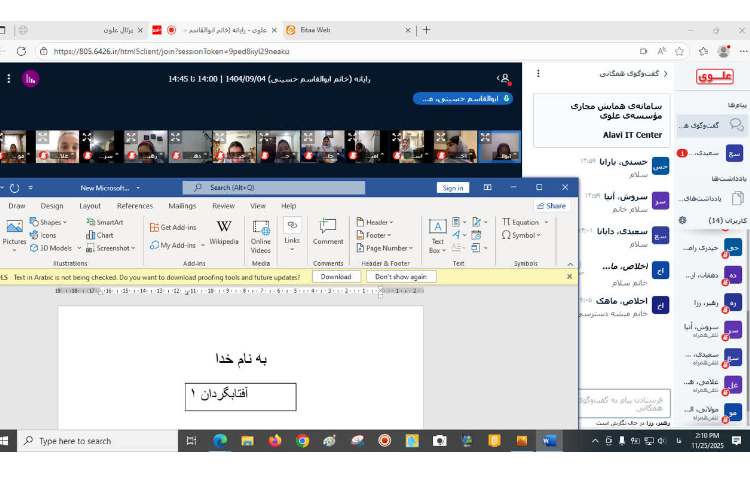
Task: Insert Chart from Word ribbon
Action: tap(100, 235)
